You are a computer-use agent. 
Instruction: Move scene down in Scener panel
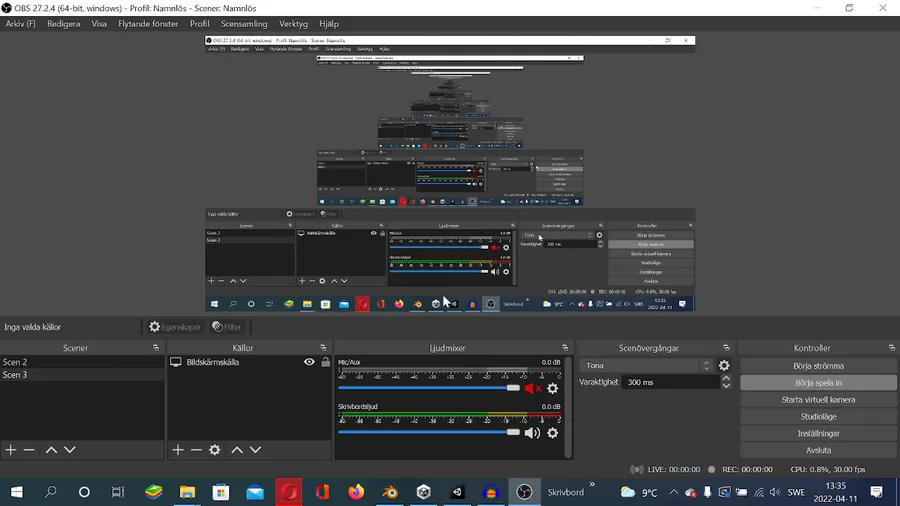click(x=69, y=450)
